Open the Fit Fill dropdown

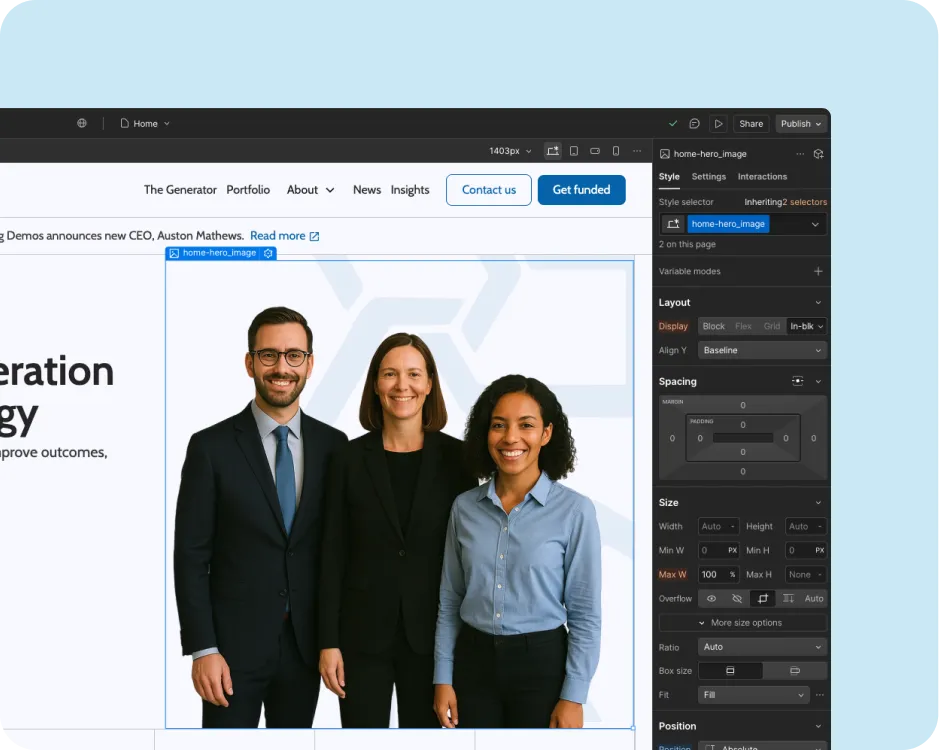[753, 695]
